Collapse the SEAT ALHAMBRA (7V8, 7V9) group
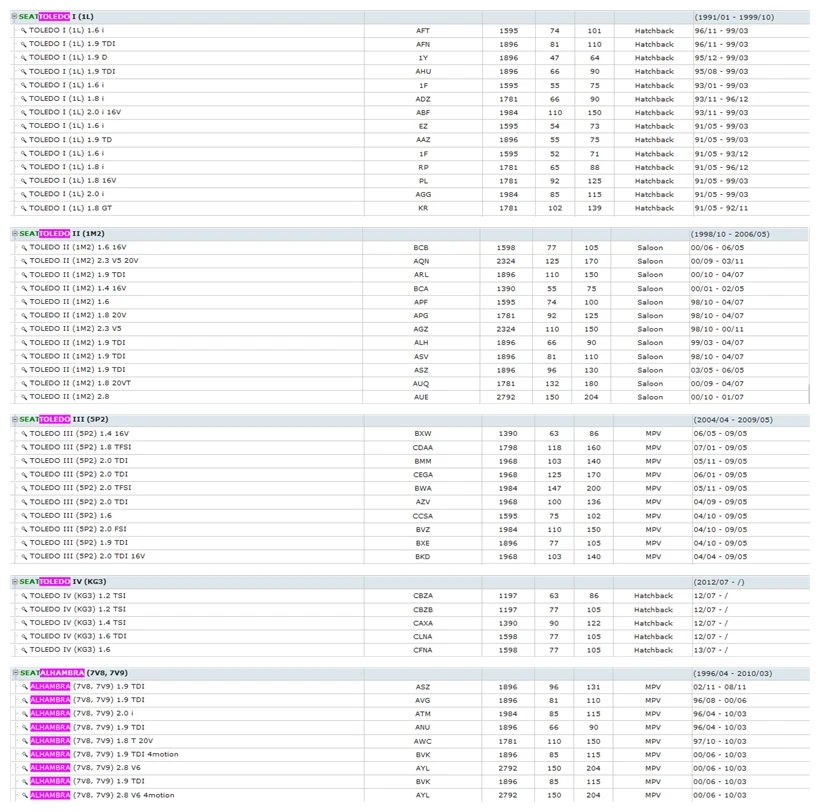 (15, 673)
